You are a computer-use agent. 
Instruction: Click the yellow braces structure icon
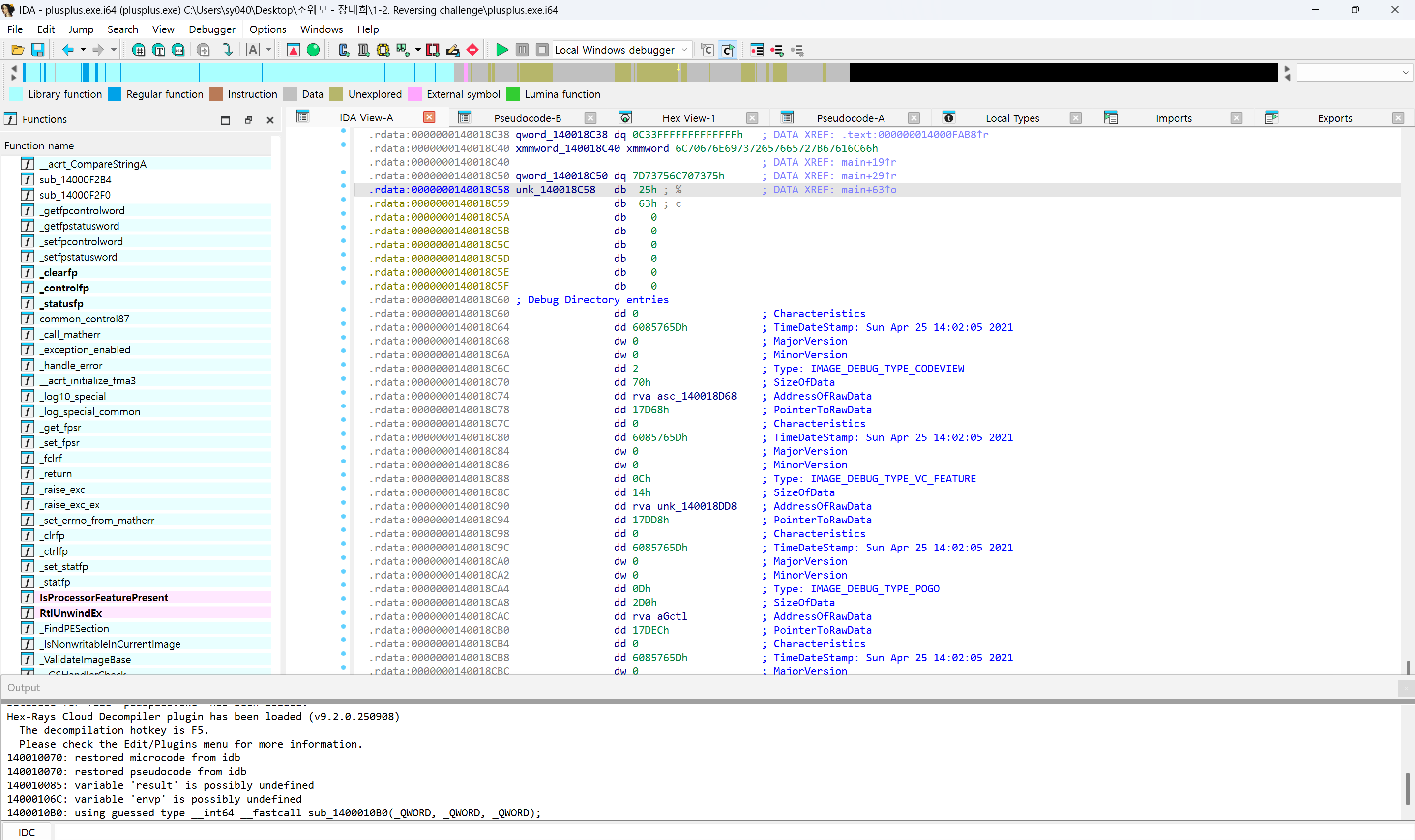[x=383, y=50]
